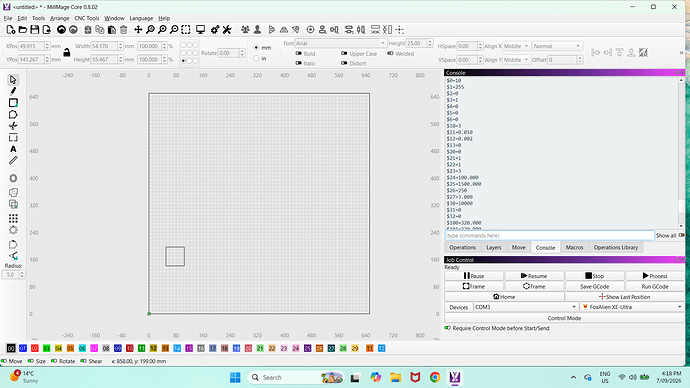Select the polygon drawing tool
This screenshot has width=690, height=388.
click(13, 115)
